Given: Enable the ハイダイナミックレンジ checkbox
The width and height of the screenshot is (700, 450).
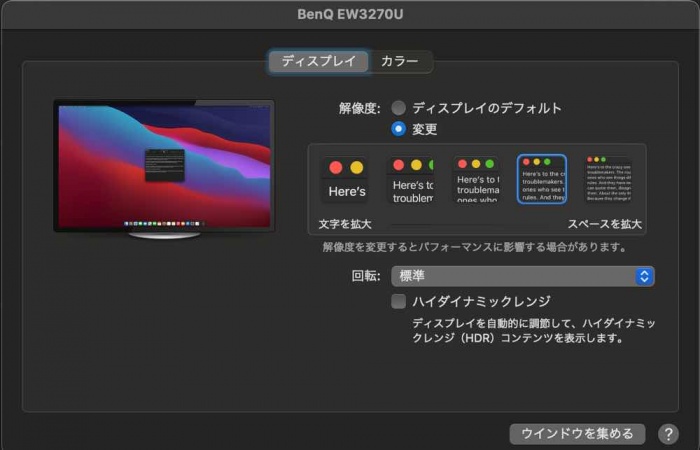Looking at the screenshot, I should tap(398, 301).
